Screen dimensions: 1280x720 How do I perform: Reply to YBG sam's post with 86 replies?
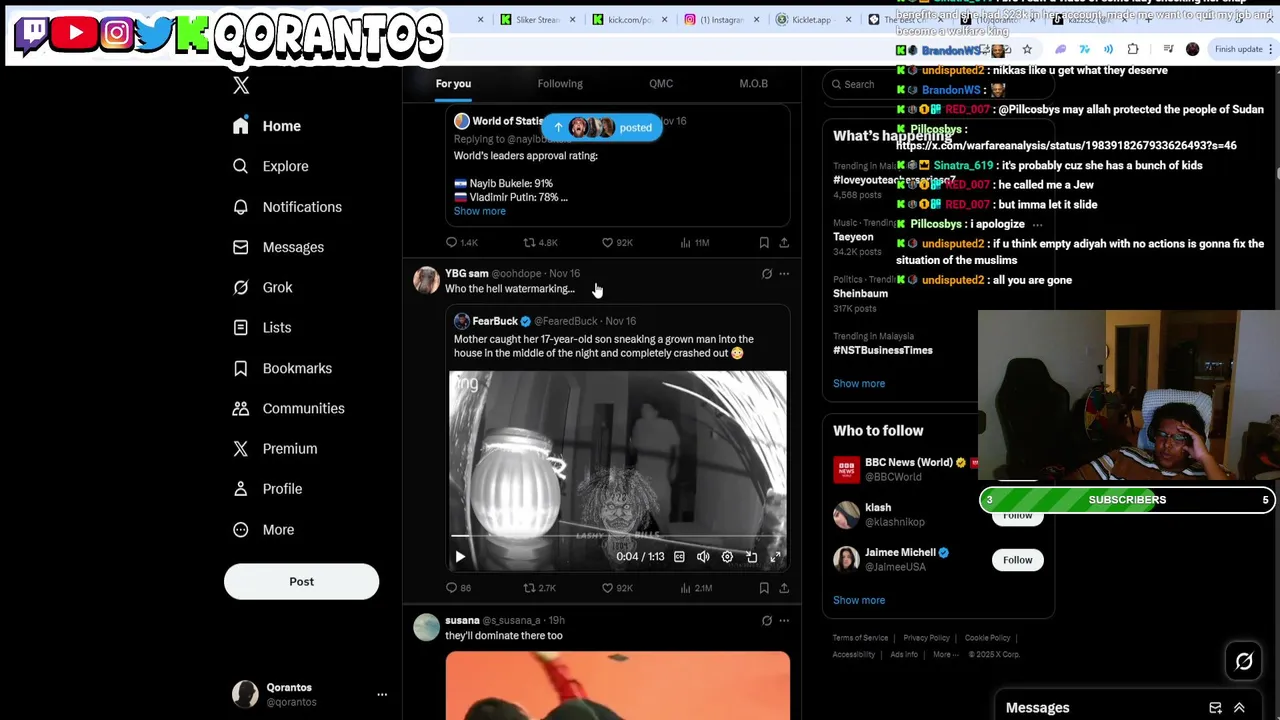(x=458, y=588)
